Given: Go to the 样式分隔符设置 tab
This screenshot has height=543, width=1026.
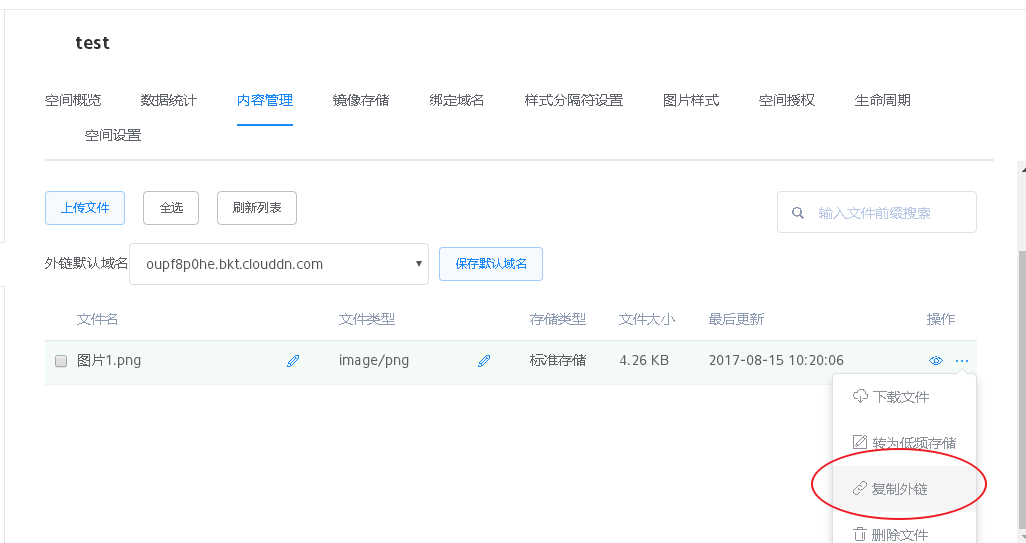Looking at the screenshot, I should [x=574, y=100].
